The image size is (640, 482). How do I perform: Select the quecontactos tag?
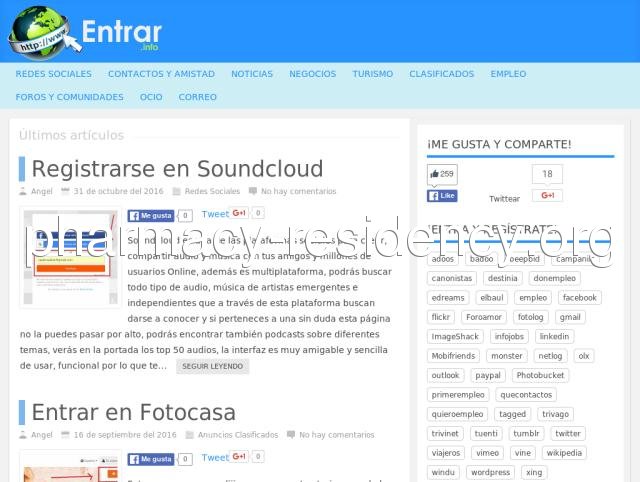click(526, 395)
